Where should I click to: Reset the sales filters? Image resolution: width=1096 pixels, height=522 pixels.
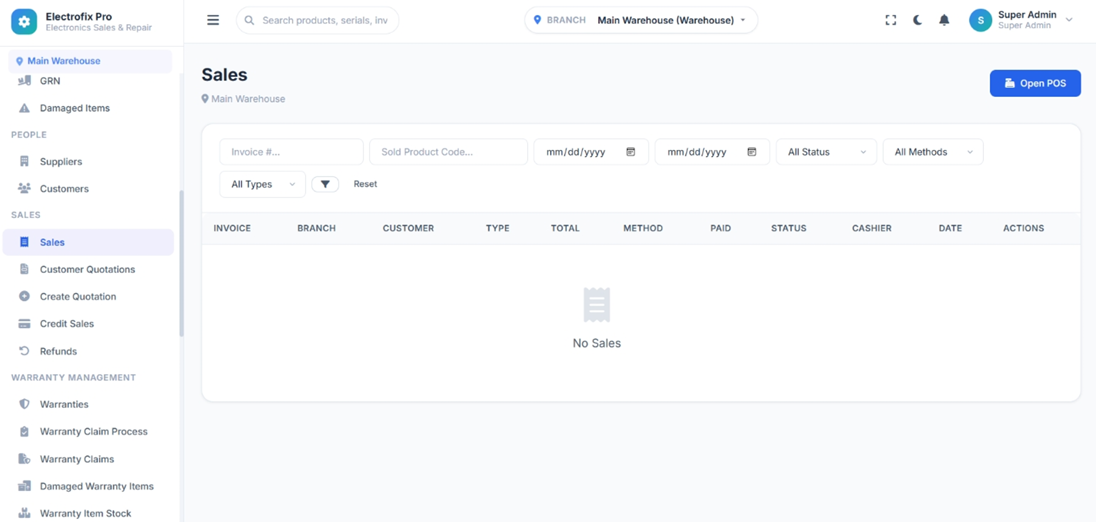point(365,184)
